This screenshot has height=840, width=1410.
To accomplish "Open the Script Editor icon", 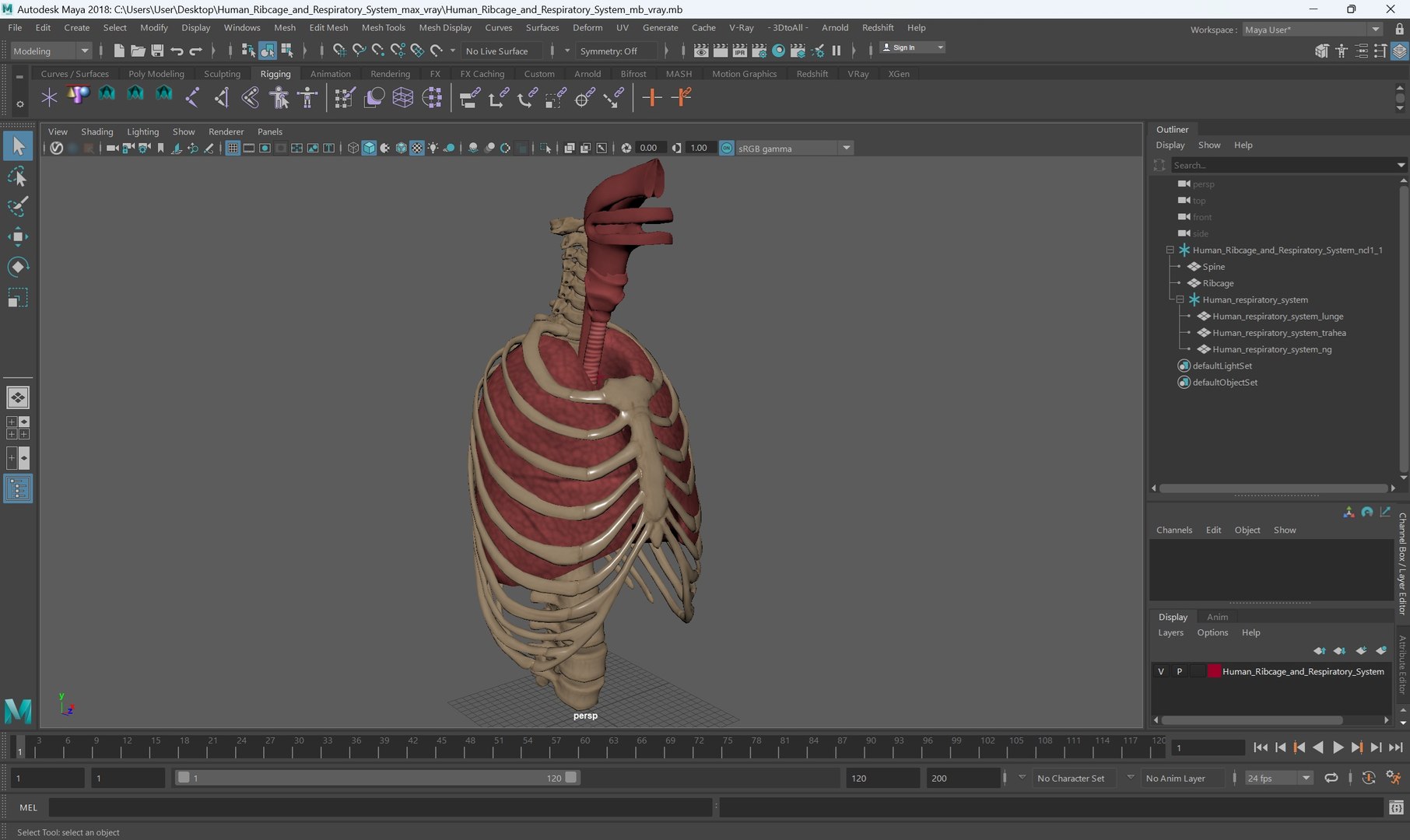I will point(1396,807).
